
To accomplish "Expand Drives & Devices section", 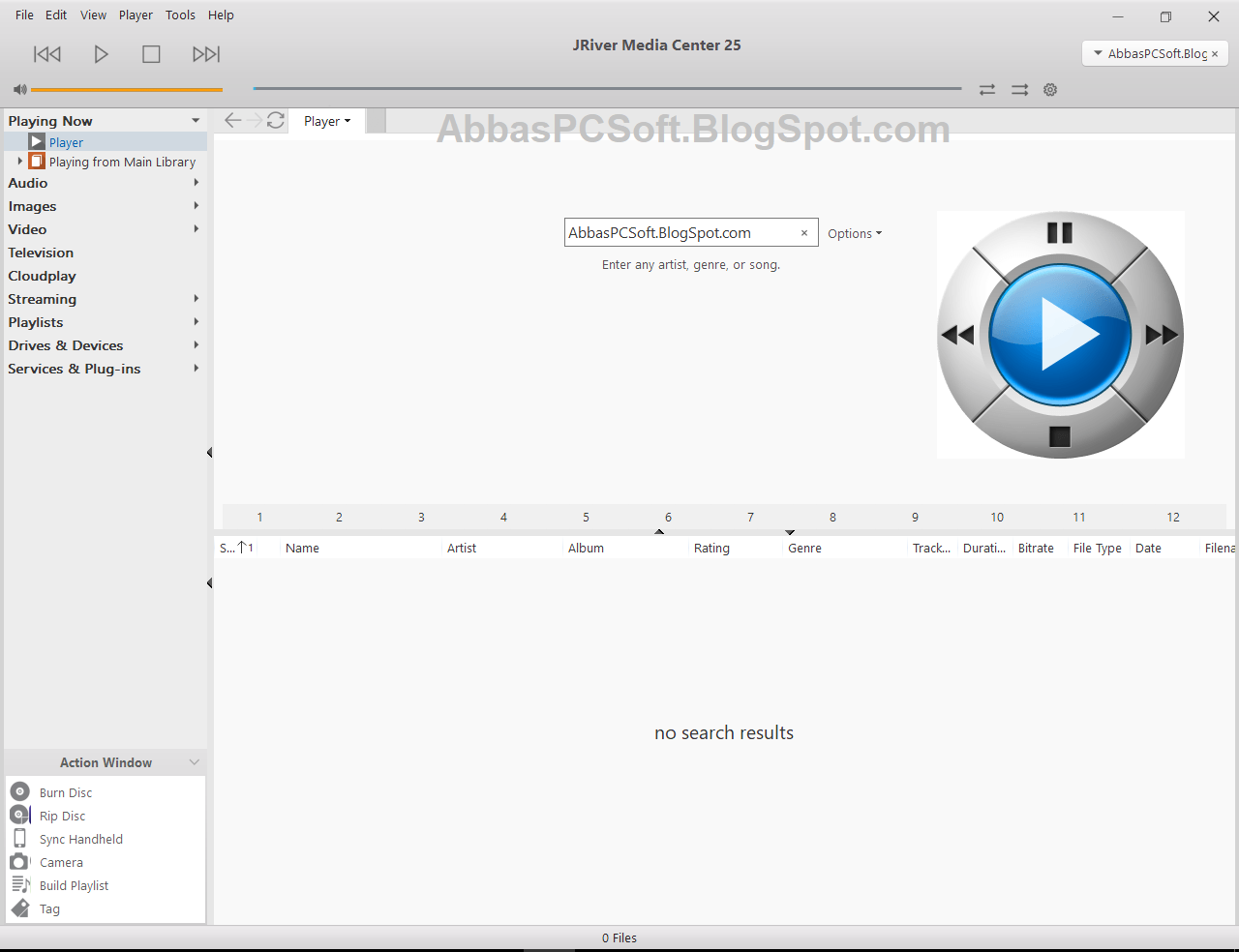I will coord(196,345).
